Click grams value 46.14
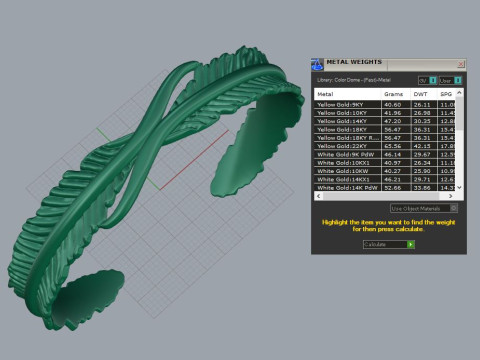Image resolution: width=480 pixels, height=360 pixels. pyautogui.click(x=392, y=155)
